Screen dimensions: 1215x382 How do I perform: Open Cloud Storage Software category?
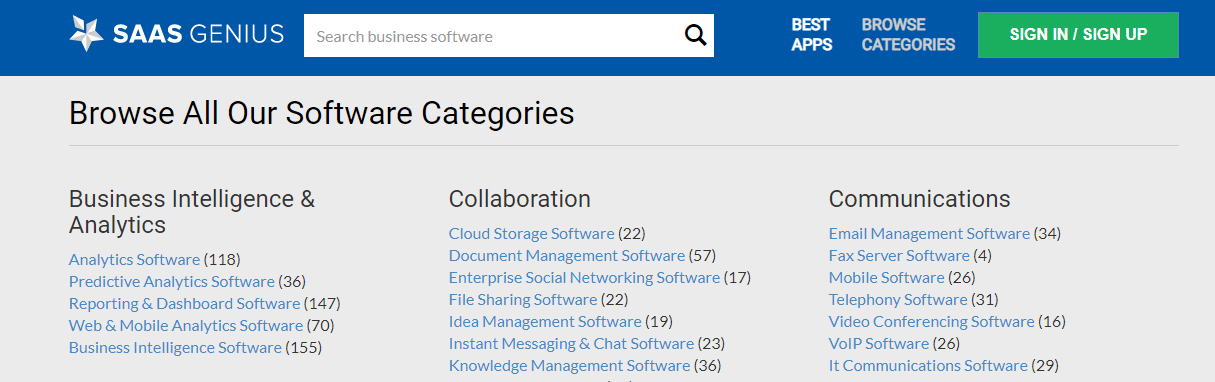[531, 233]
